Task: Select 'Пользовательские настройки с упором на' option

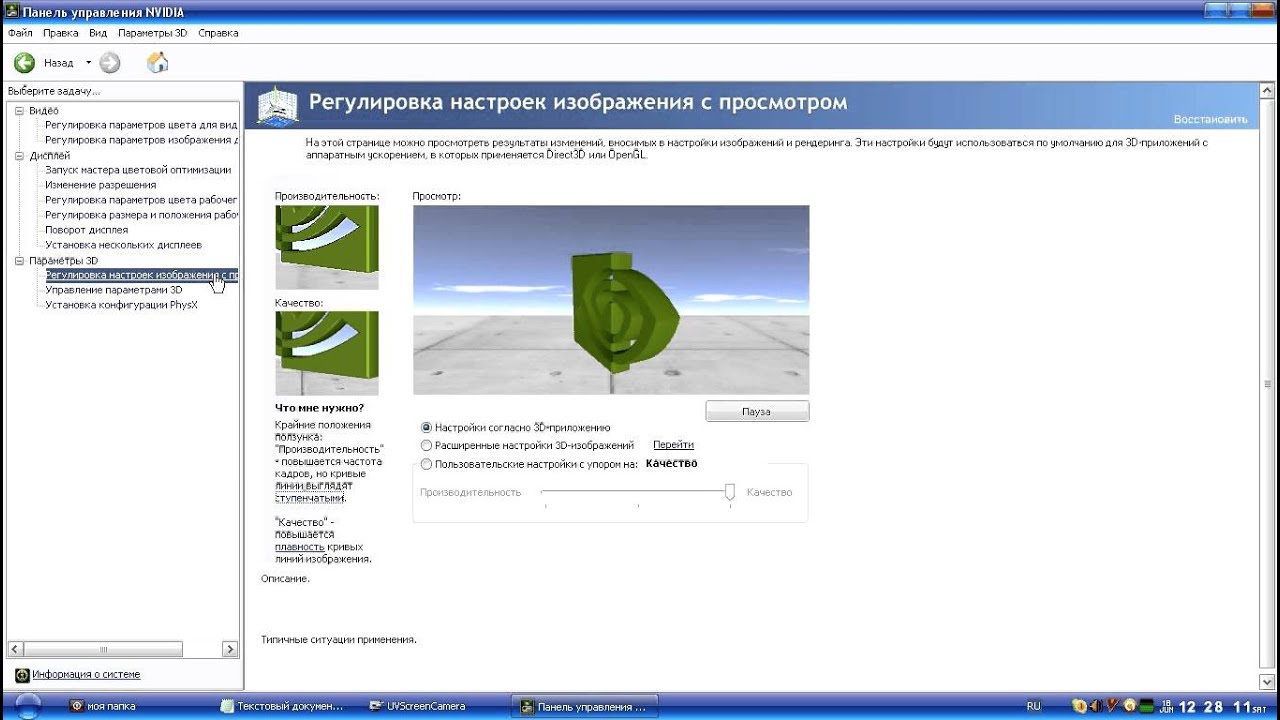Action: (x=427, y=464)
